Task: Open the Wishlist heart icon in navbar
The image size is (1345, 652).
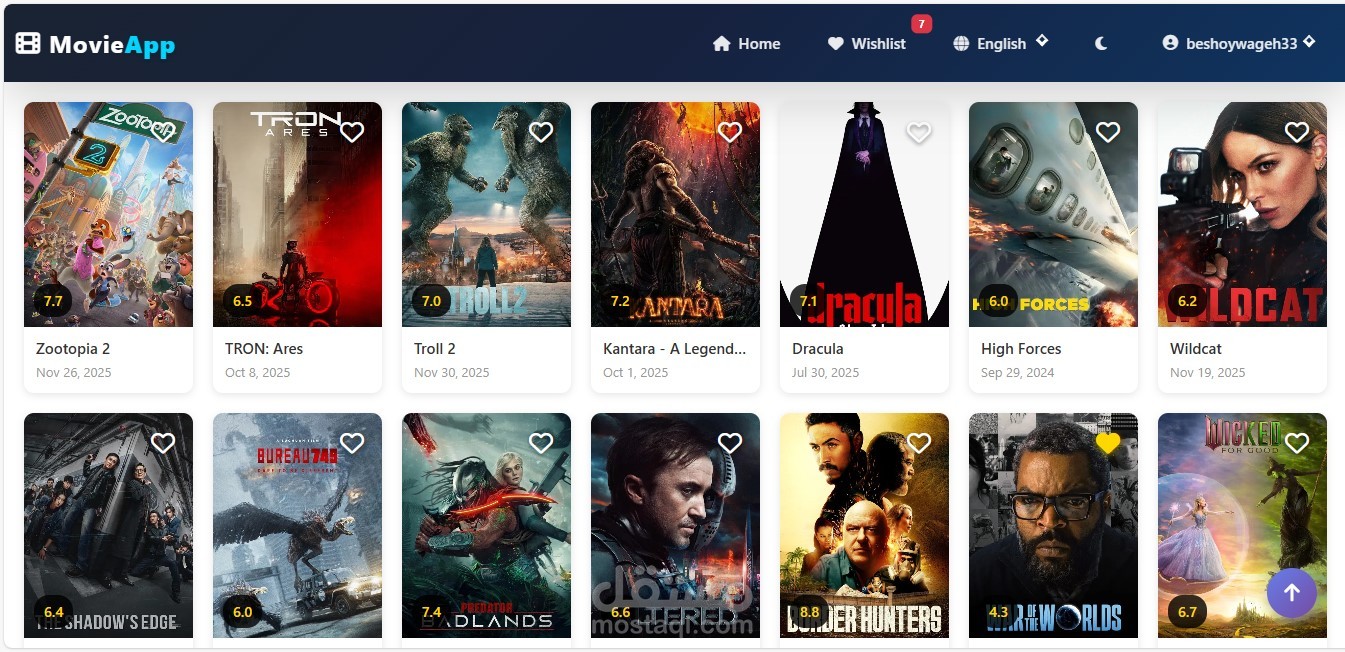Action: coord(836,44)
